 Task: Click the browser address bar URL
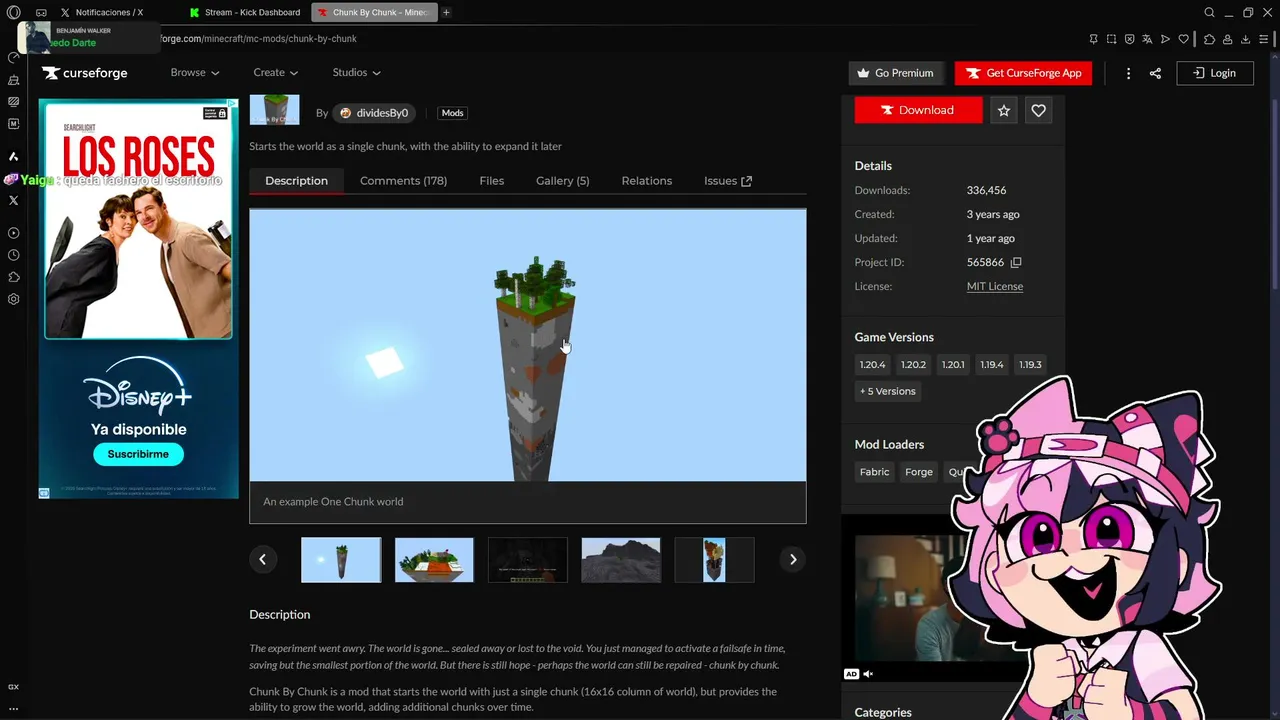[x=258, y=39]
